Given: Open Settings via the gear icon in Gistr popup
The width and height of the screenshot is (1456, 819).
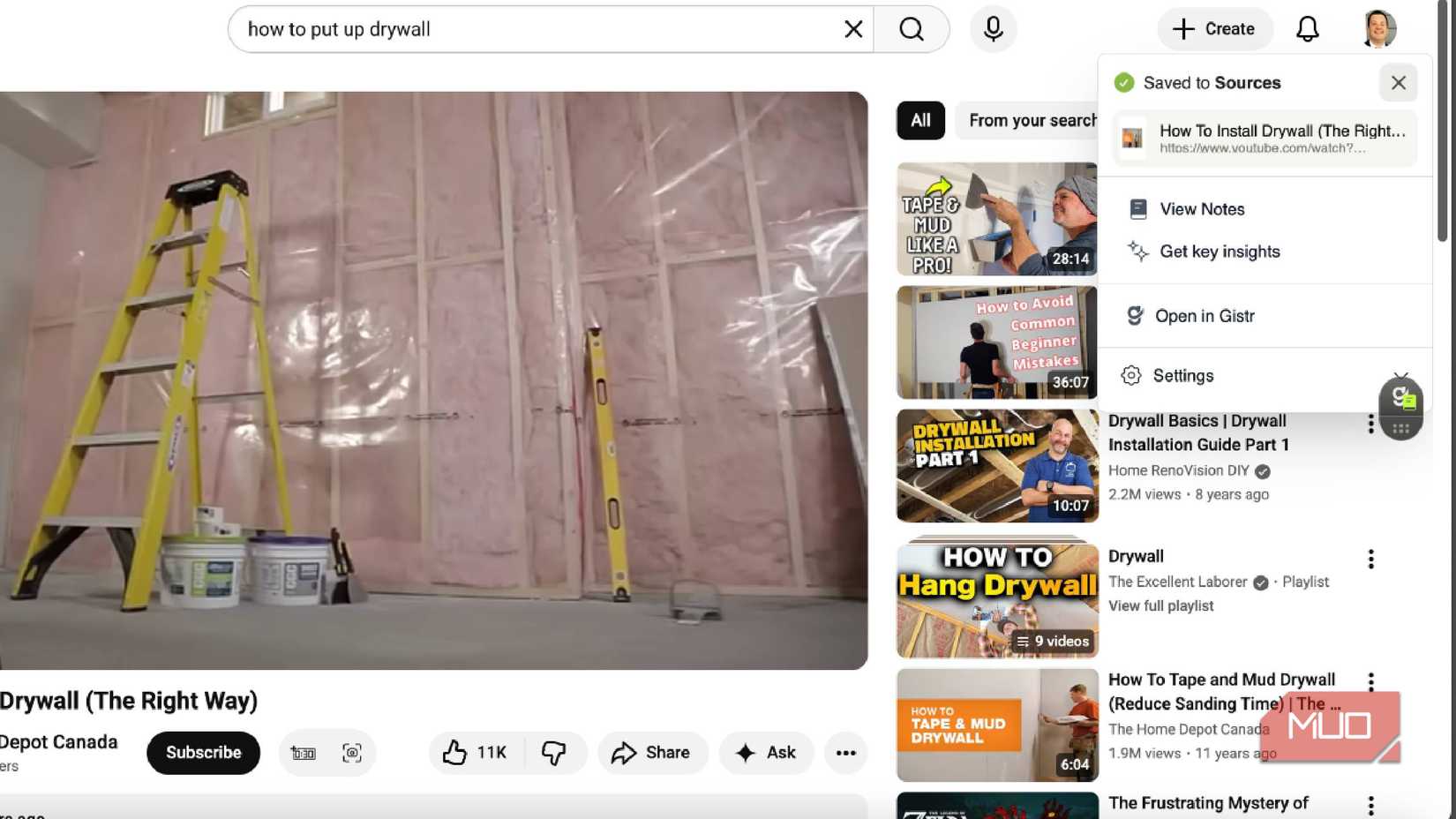Looking at the screenshot, I should pyautogui.click(x=1130, y=375).
